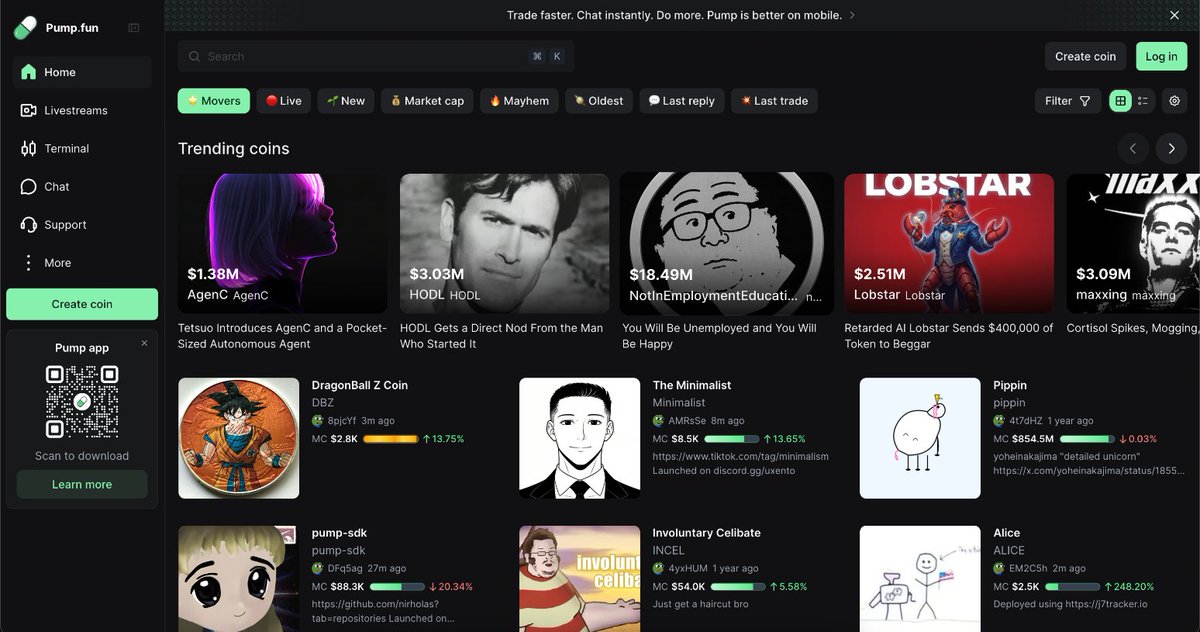1200x632 pixels.
Task: Open 'You Will Be Unemployed' headline
Action: (719, 336)
